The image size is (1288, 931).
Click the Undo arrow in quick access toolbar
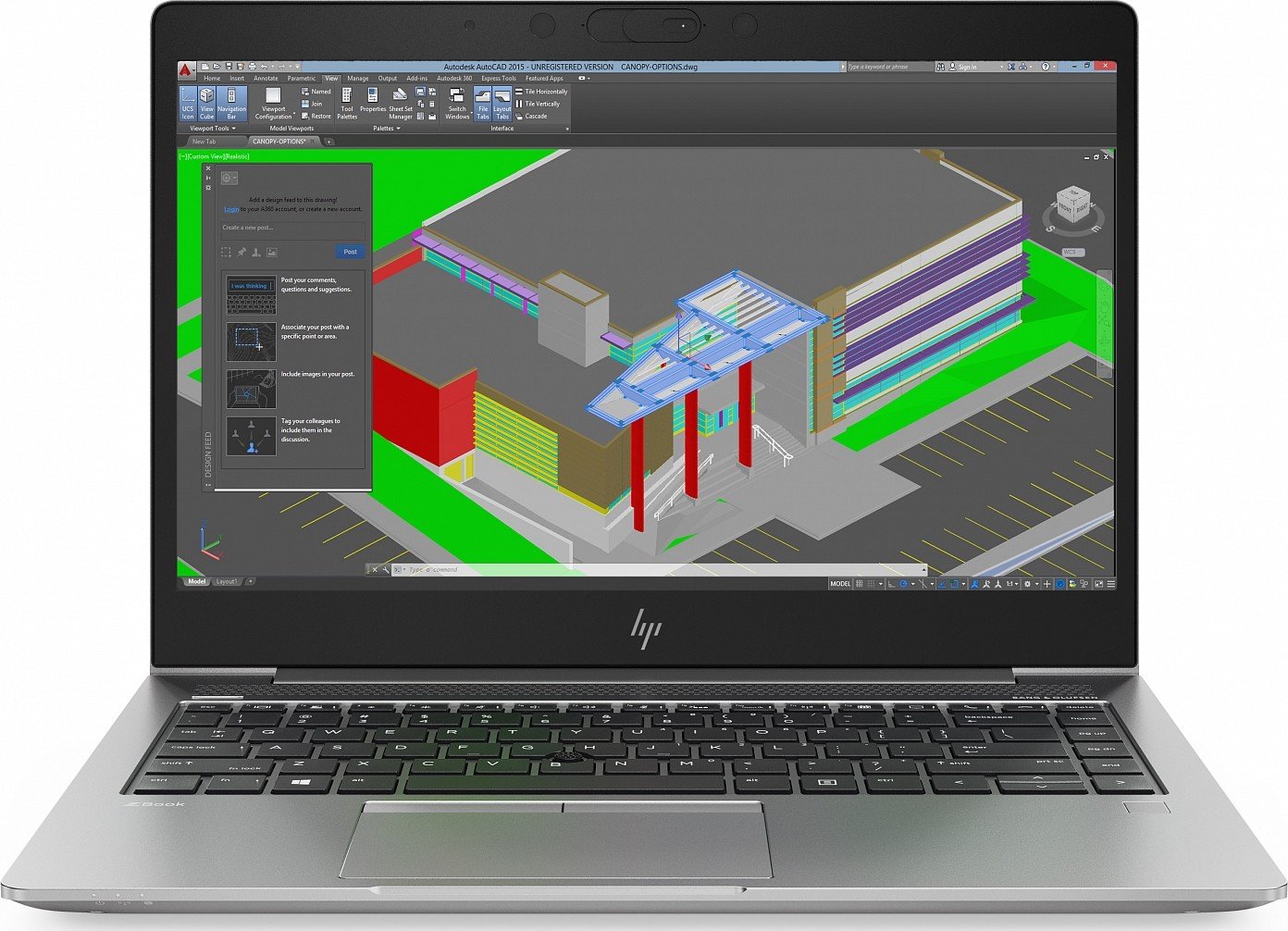point(264,67)
